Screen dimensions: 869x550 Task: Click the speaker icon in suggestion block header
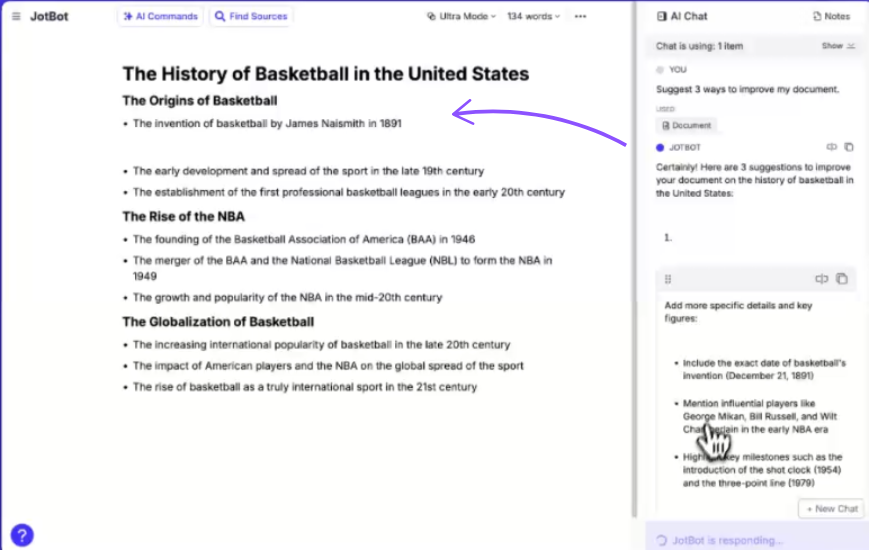pos(821,279)
